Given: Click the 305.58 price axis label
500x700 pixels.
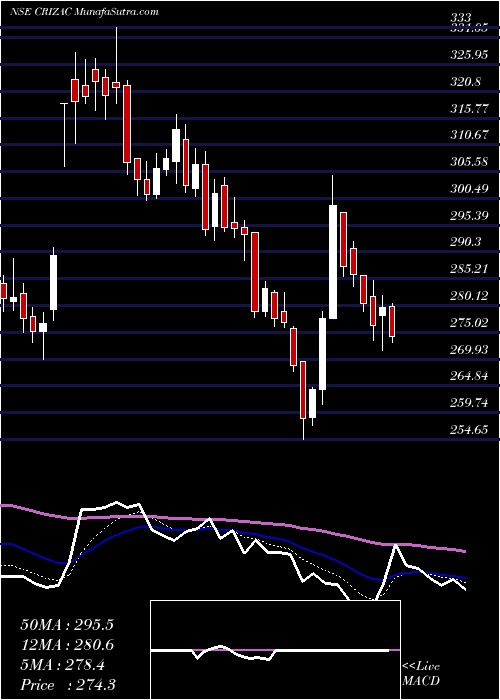Looking at the screenshot, I should pyautogui.click(x=469, y=162).
